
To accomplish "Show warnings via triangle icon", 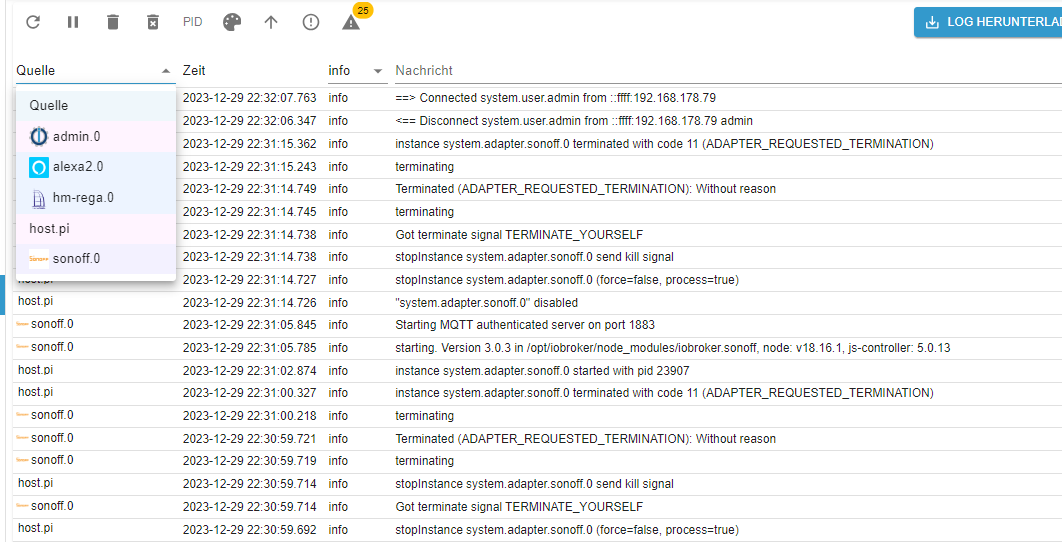I will coord(351,23).
